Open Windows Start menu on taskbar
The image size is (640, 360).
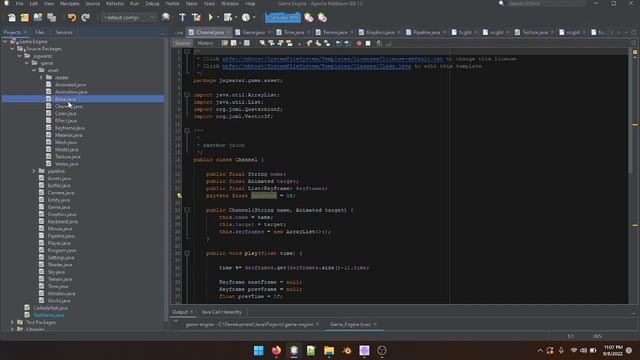coord(259,351)
